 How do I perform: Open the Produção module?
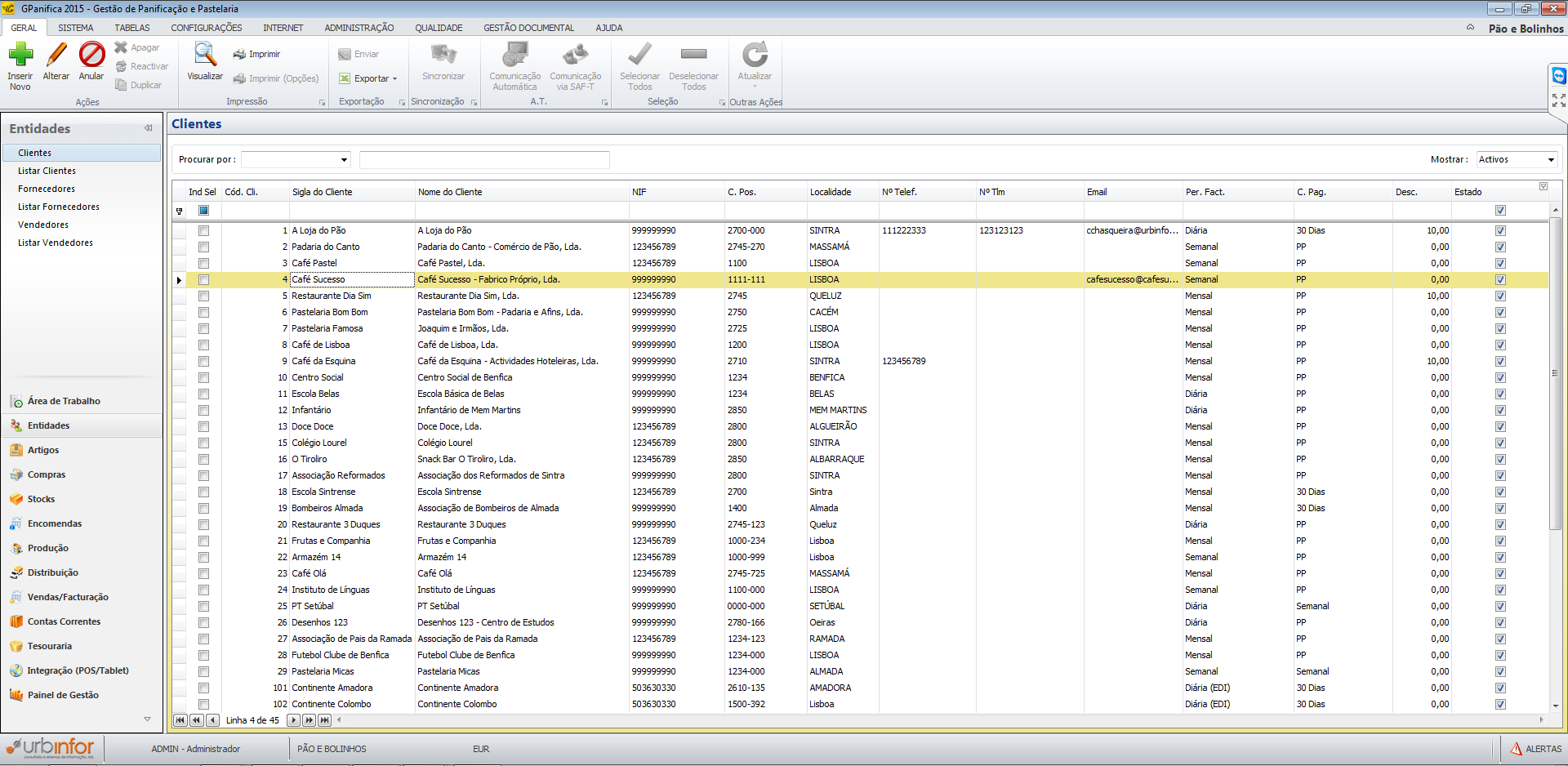coord(82,548)
